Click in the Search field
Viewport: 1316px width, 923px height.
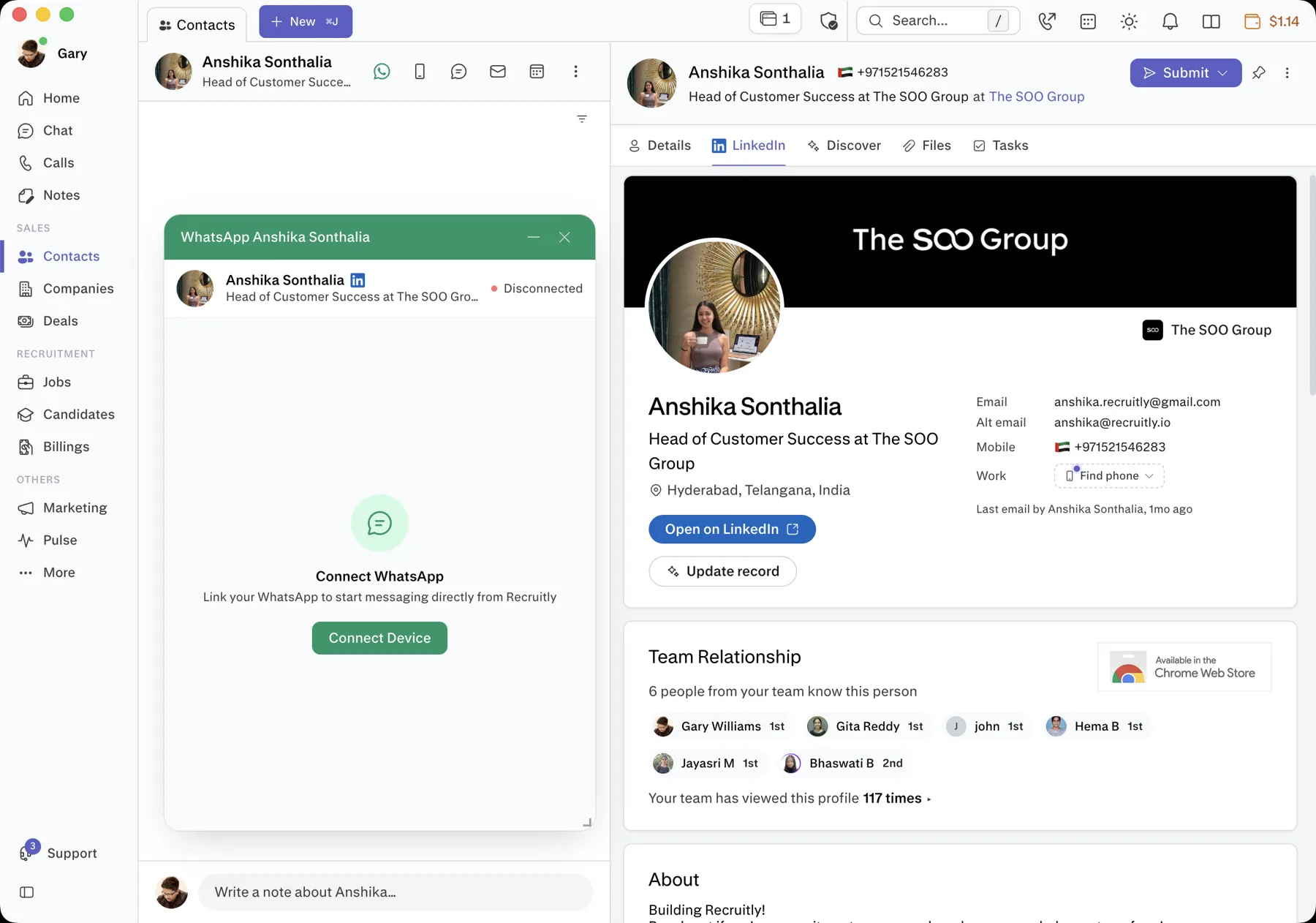click(x=938, y=20)
